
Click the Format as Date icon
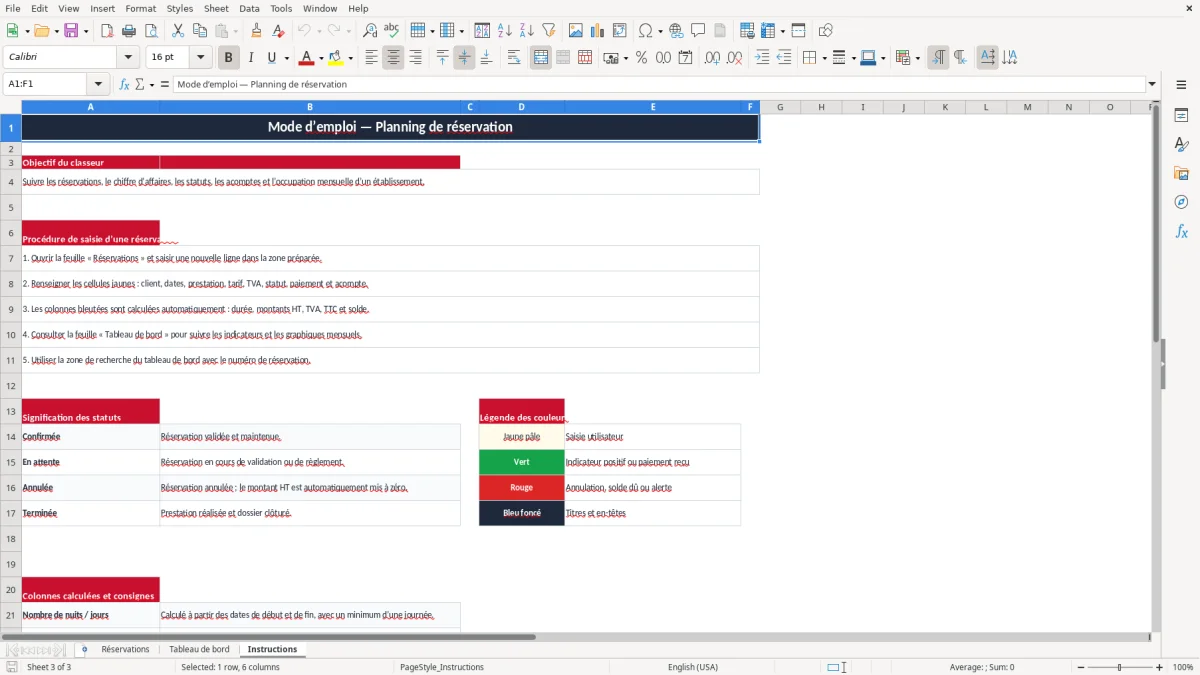685,58
